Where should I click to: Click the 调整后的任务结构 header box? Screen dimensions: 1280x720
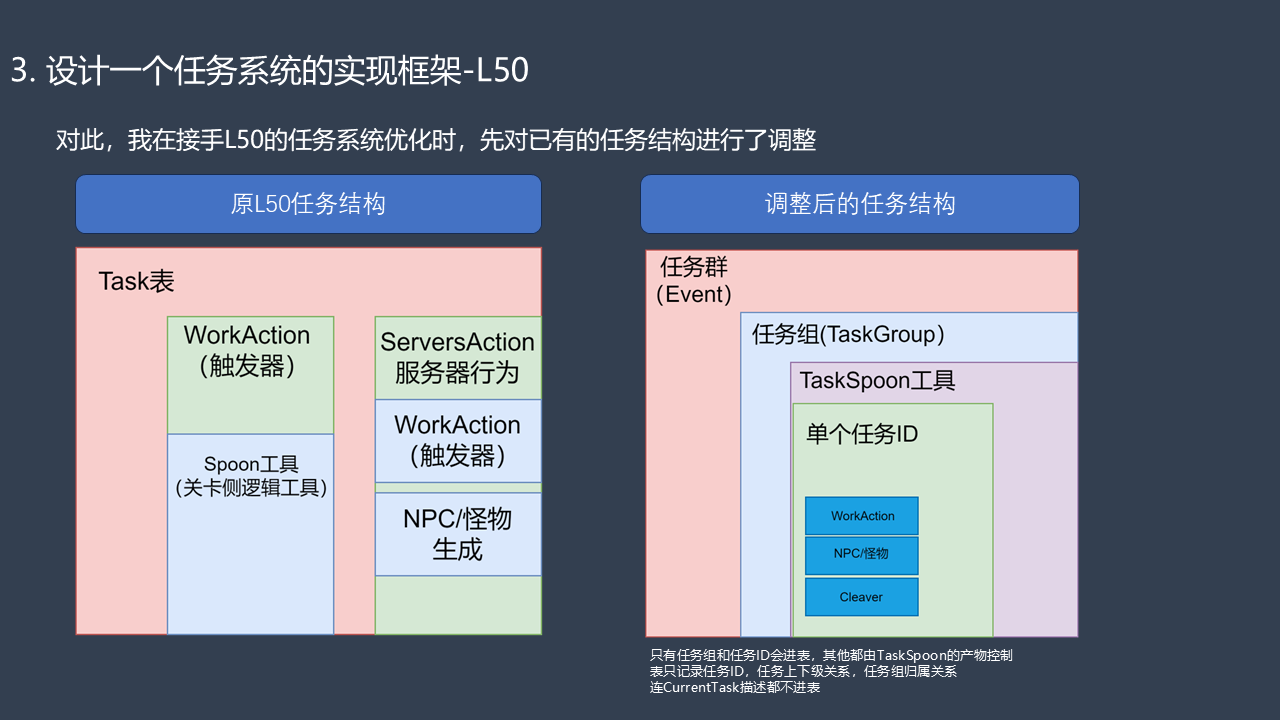pyautogui.click(x=860, y=204)
